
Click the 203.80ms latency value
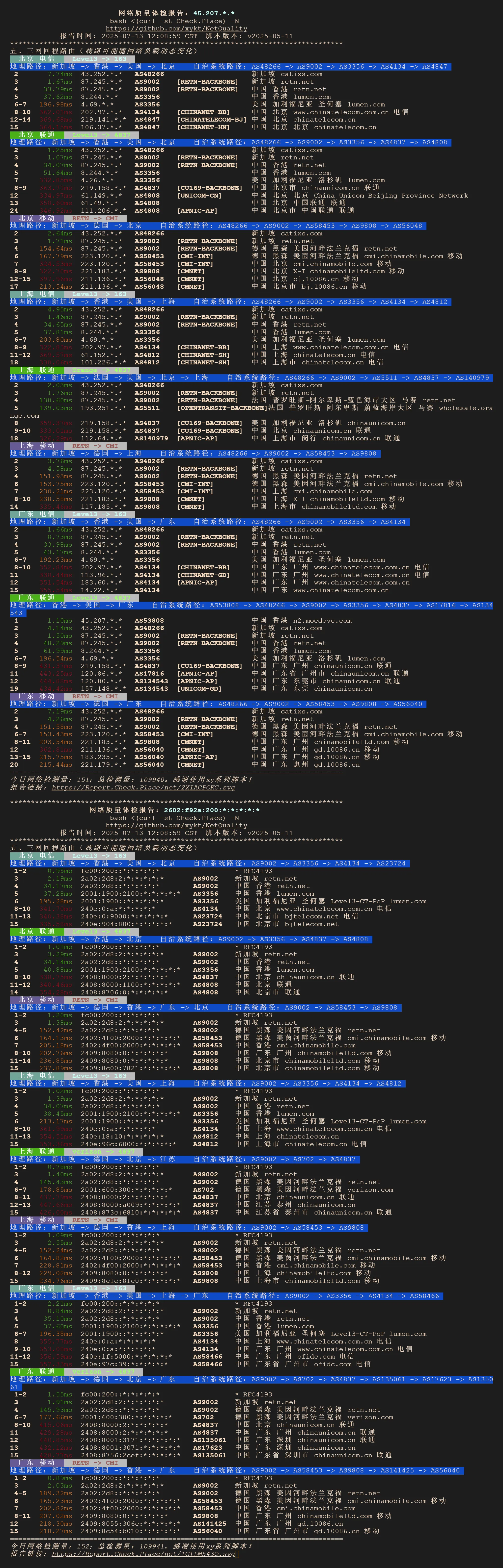56,340
